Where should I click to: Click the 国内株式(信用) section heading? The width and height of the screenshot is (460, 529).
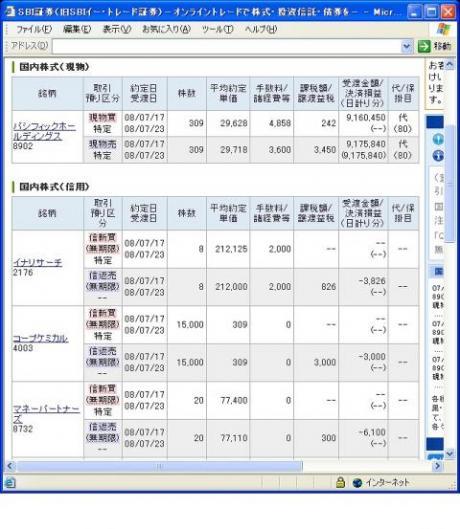[54, 187]
